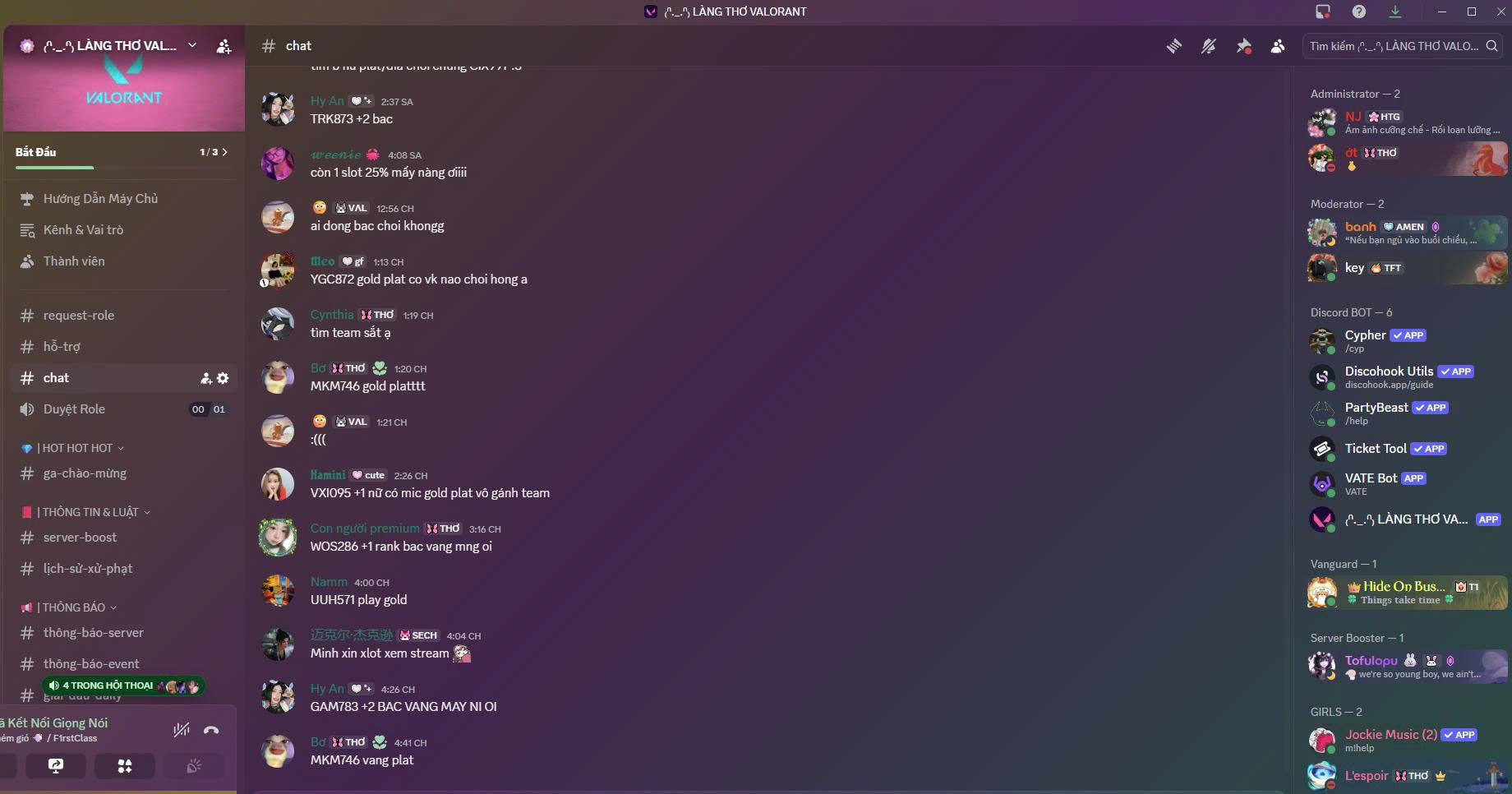Click the green download update icon

[1395, 12]
